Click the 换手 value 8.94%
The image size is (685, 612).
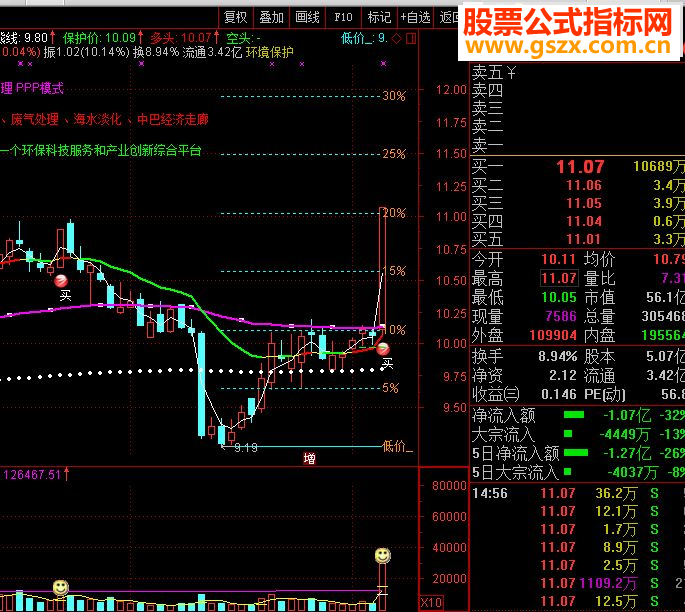[x=557, y=356]
